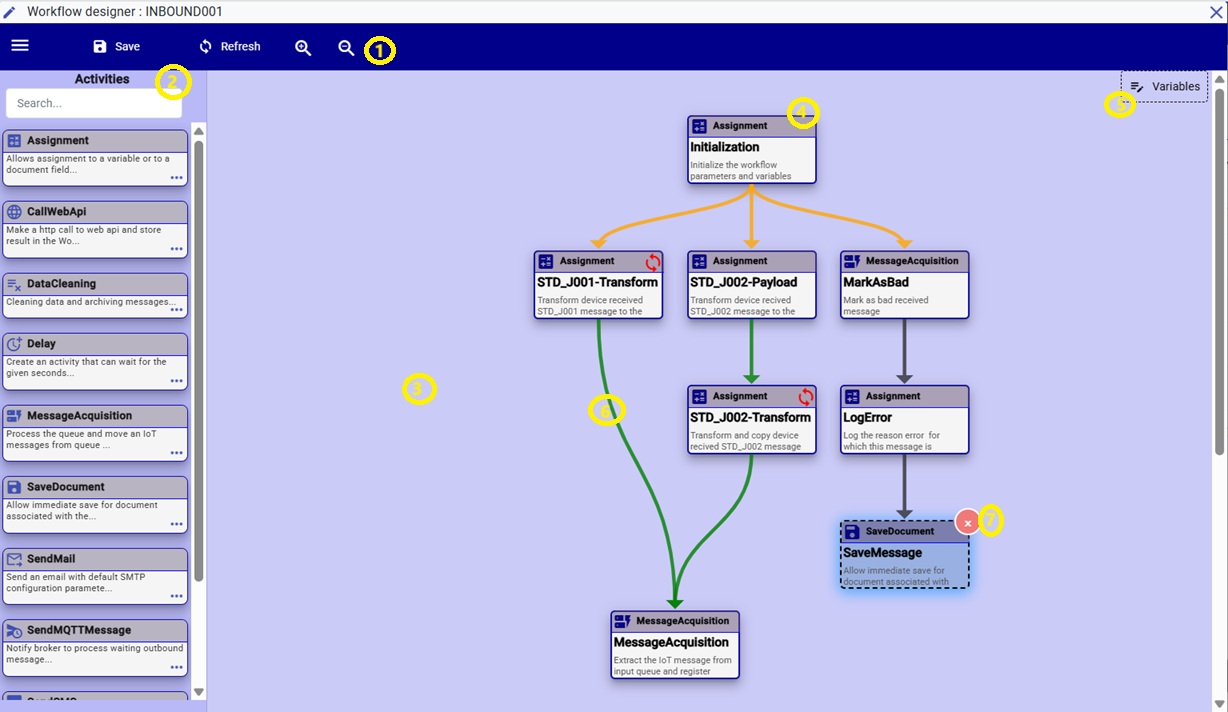Screen dimensions: 1228x712
Task: Expand the Delay activity ellipsis menu
Action: point(176,381)
